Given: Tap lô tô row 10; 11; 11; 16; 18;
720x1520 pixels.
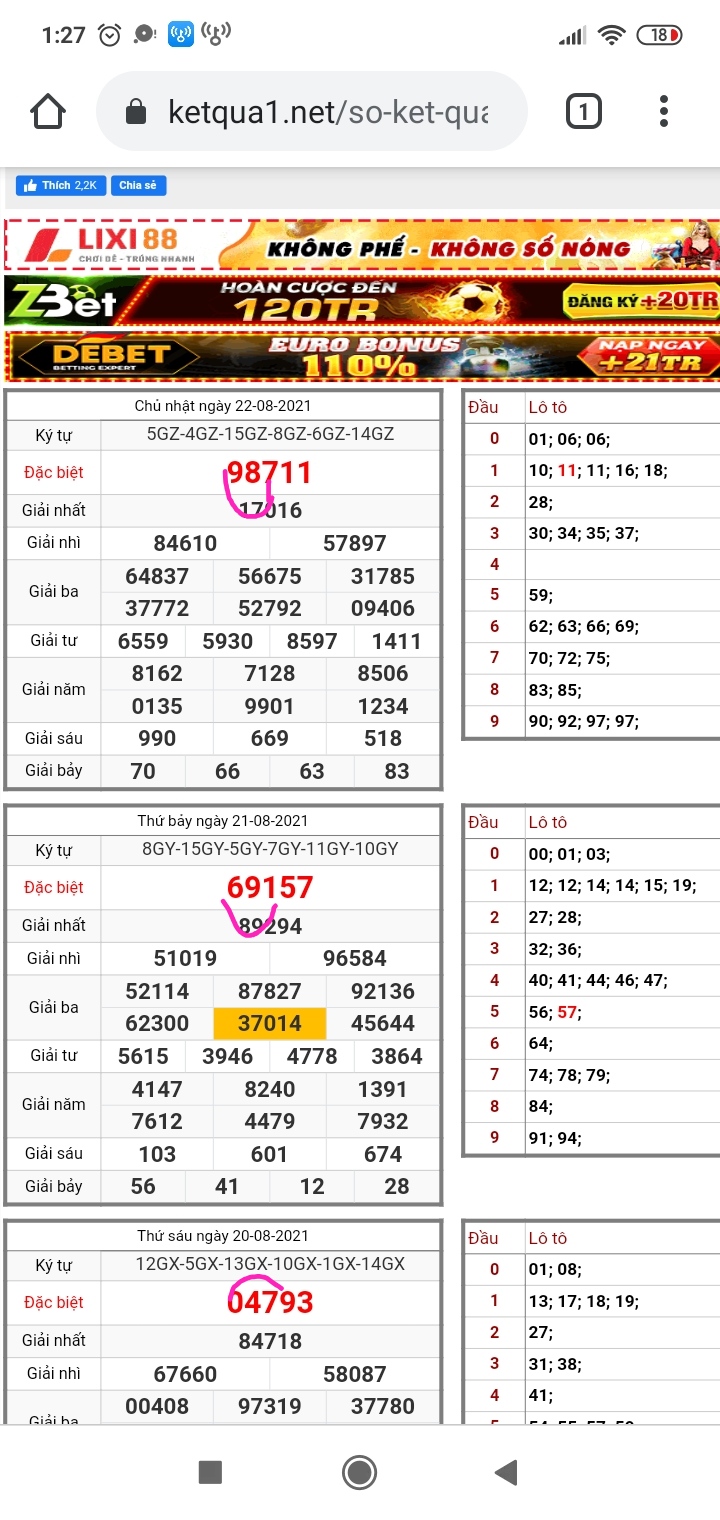Looking at the screenshot, I should tap(598, 470).
